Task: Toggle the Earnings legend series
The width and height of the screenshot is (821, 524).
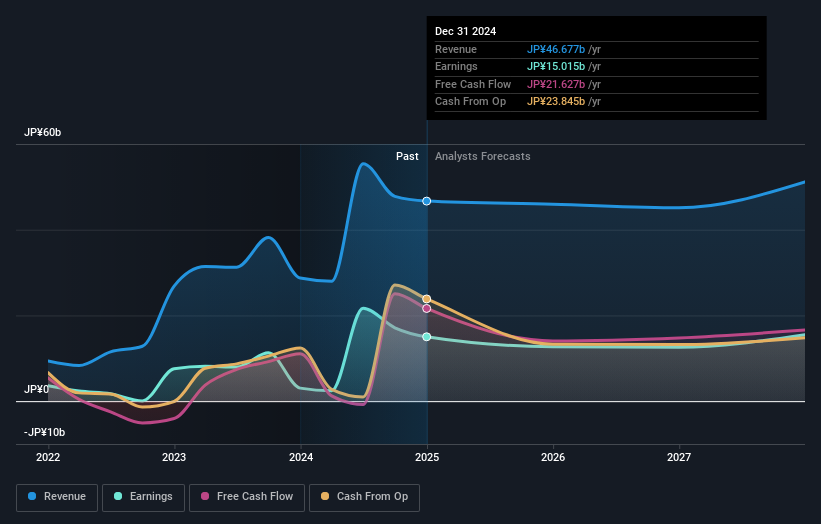Action: [x=143, y=497]
